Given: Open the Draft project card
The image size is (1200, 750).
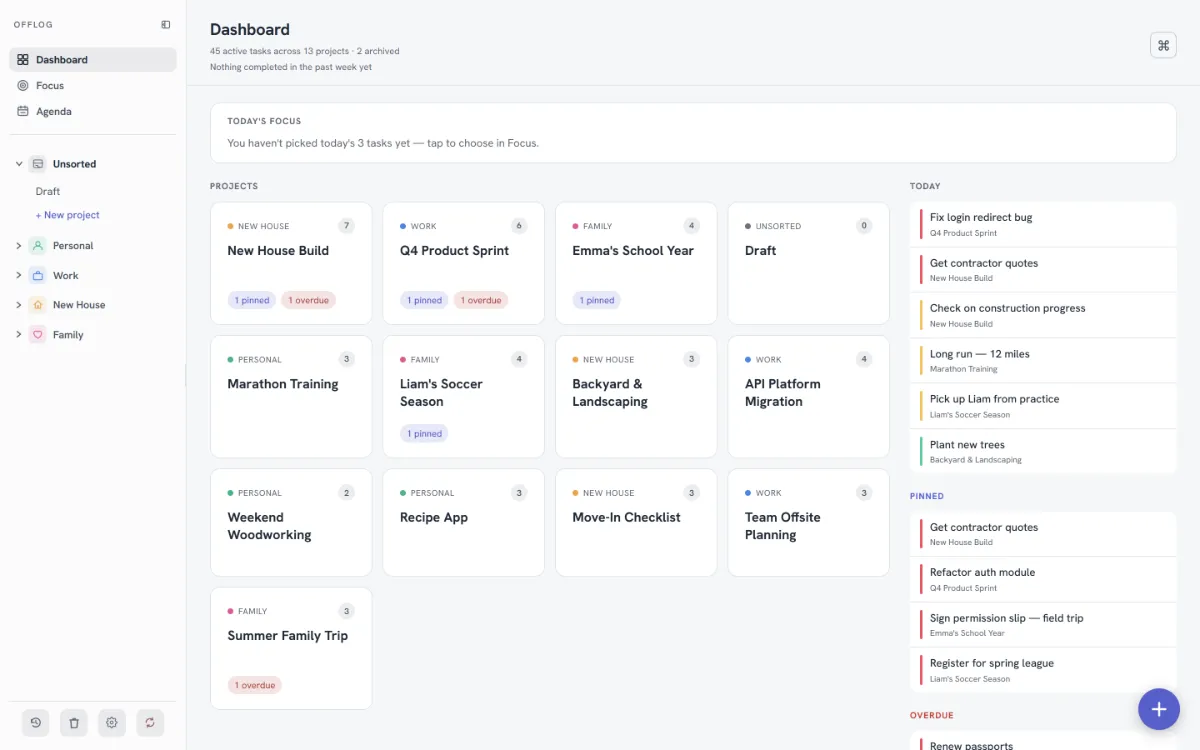Looking at the screenshot, I should [808, 264].
